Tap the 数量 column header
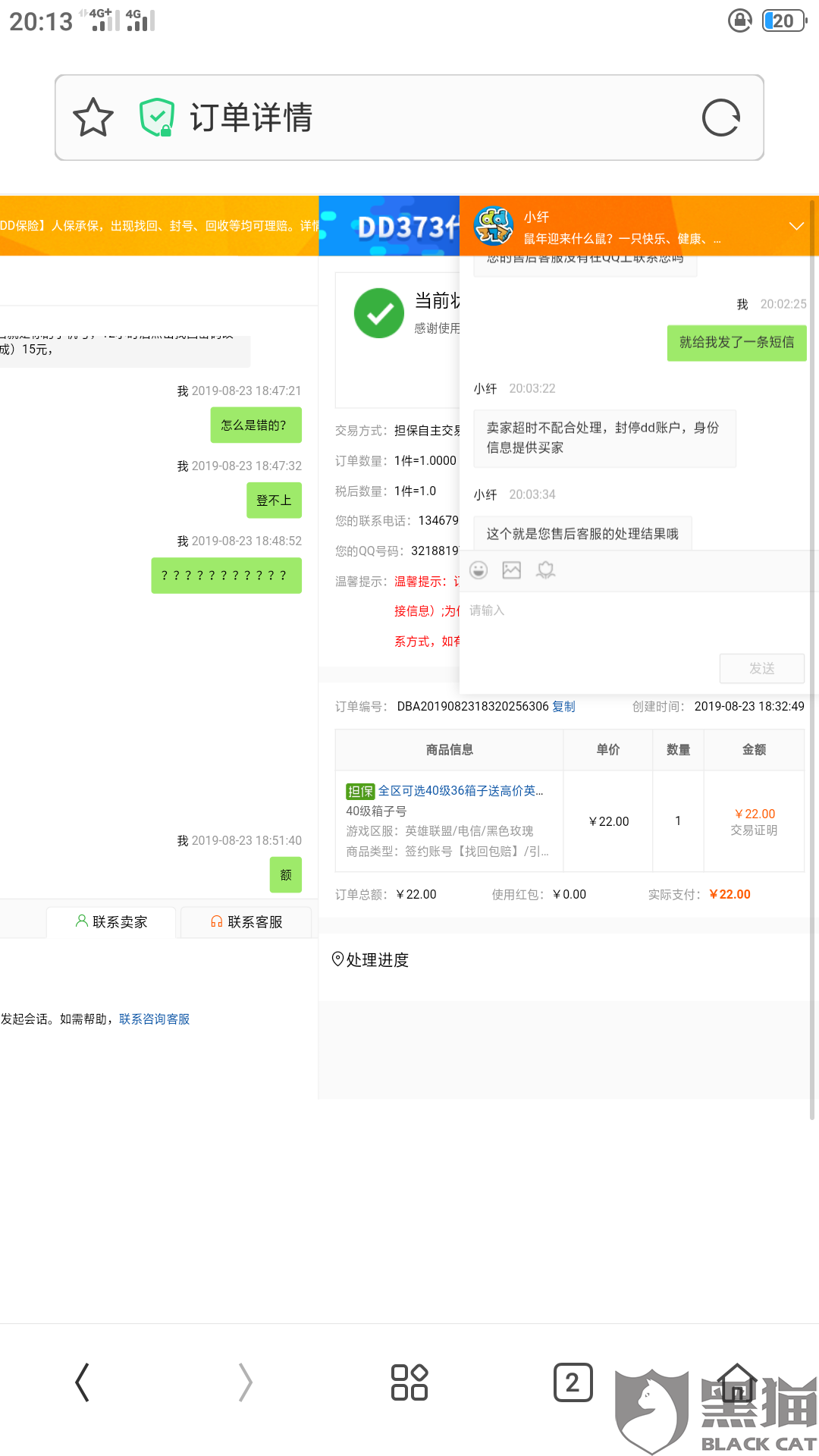819x1456 pixels. pyautogui.click(x=678, y=749)
